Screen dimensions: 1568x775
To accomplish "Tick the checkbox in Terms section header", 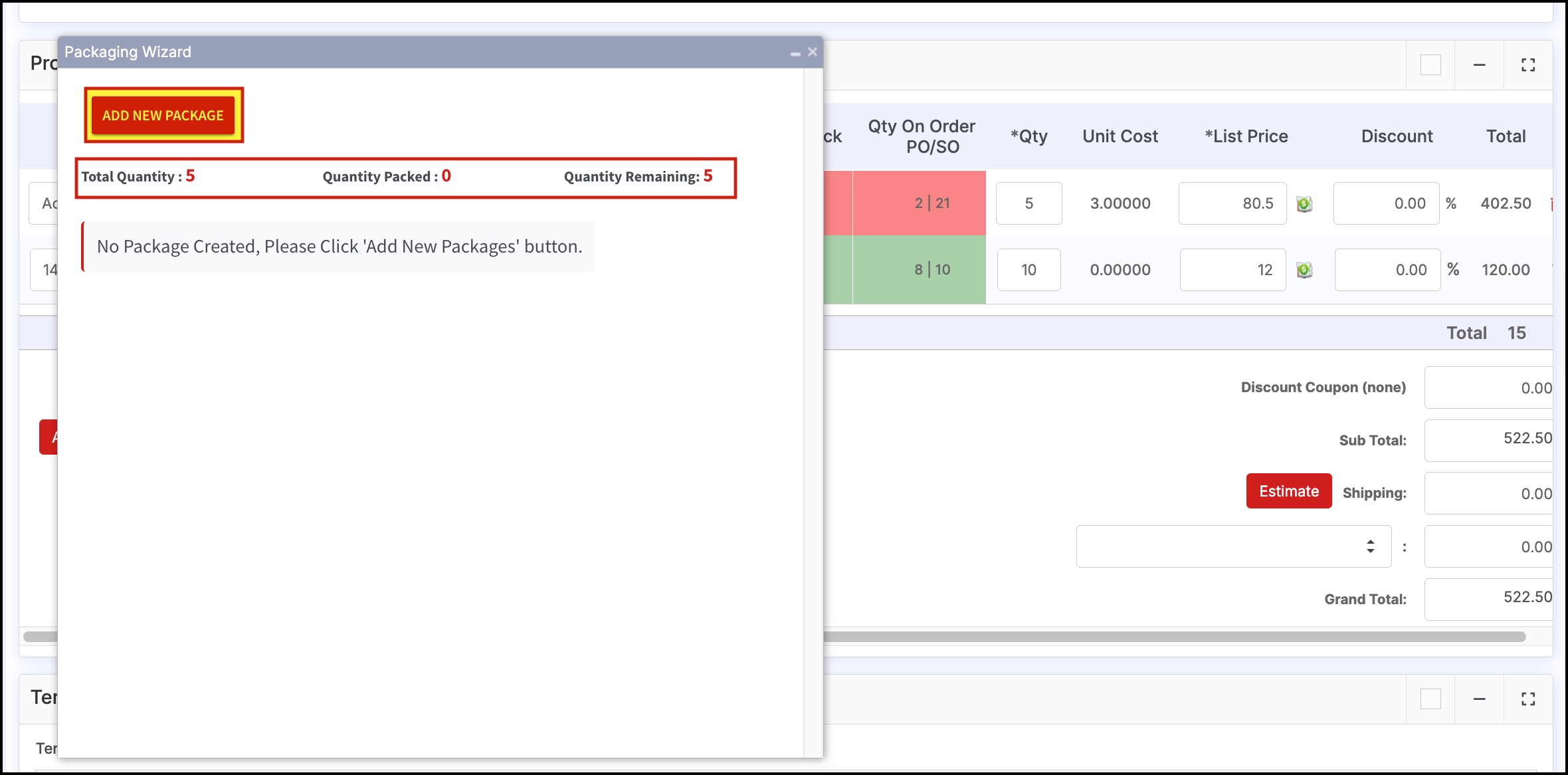I will [x=1430, y=699].
